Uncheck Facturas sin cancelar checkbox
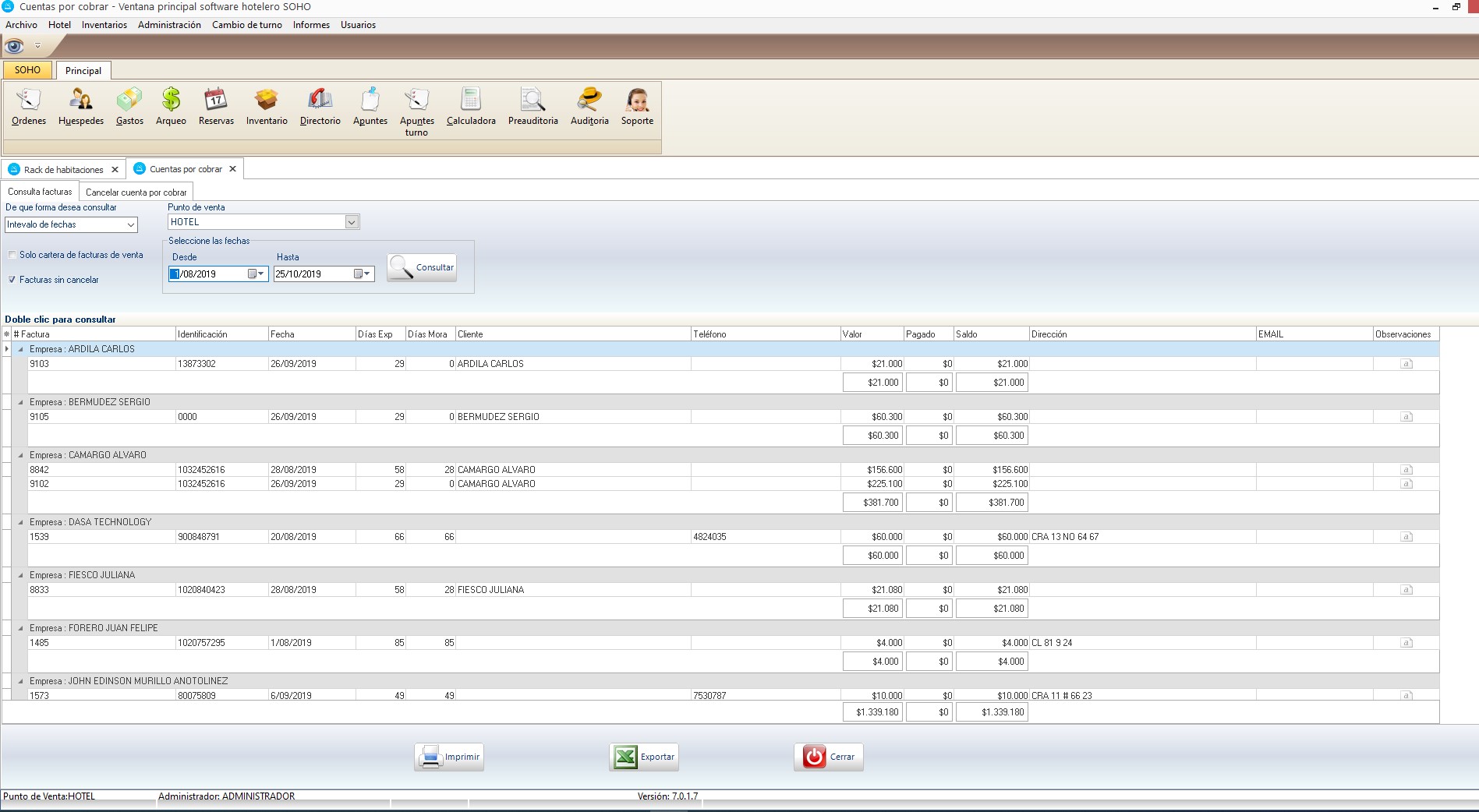The height and width of the screenshot is (812, 1479). [x=12, y=280]
